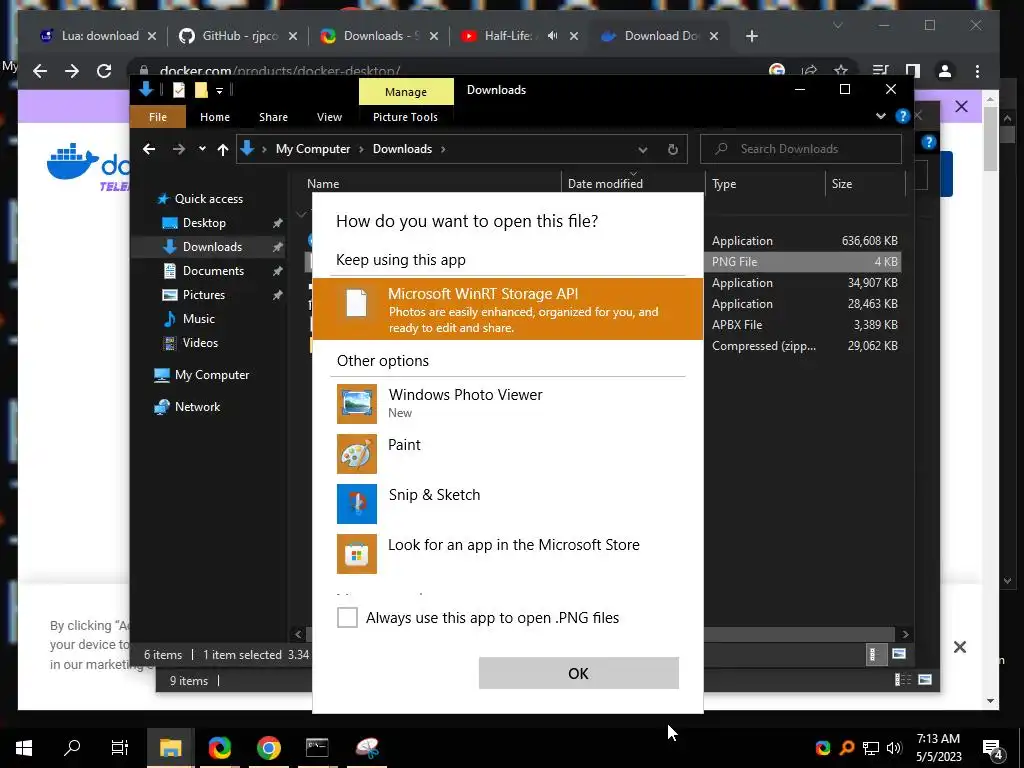
Task: Open Command Prompt from the taskbar
Action: click(317, 748)
